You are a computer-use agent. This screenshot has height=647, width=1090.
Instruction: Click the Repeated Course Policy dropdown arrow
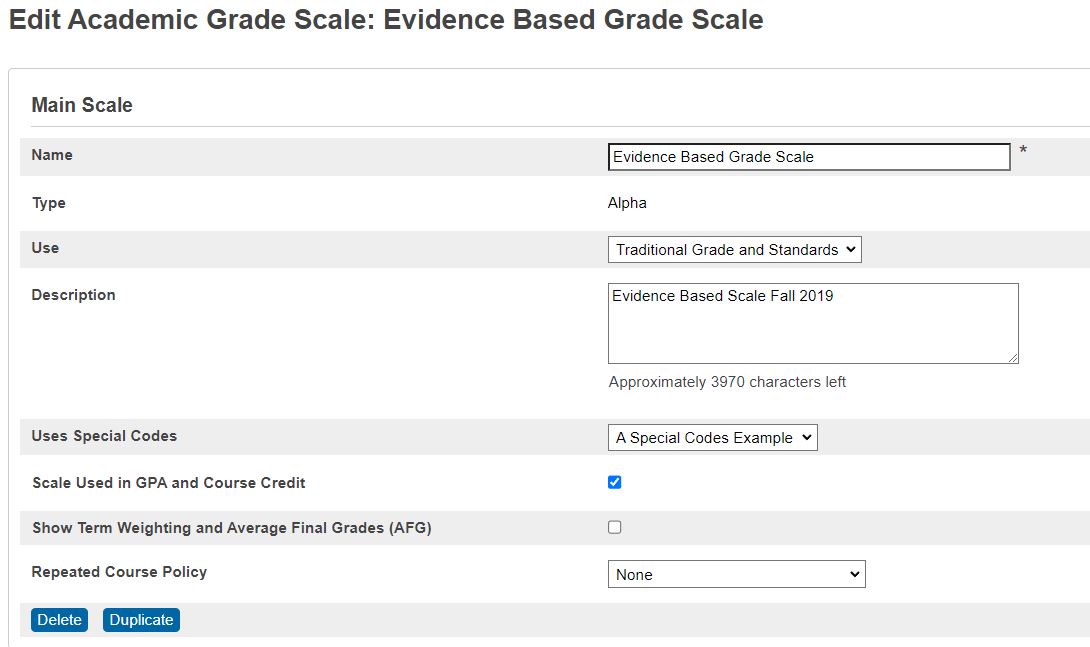pos(856,574)
